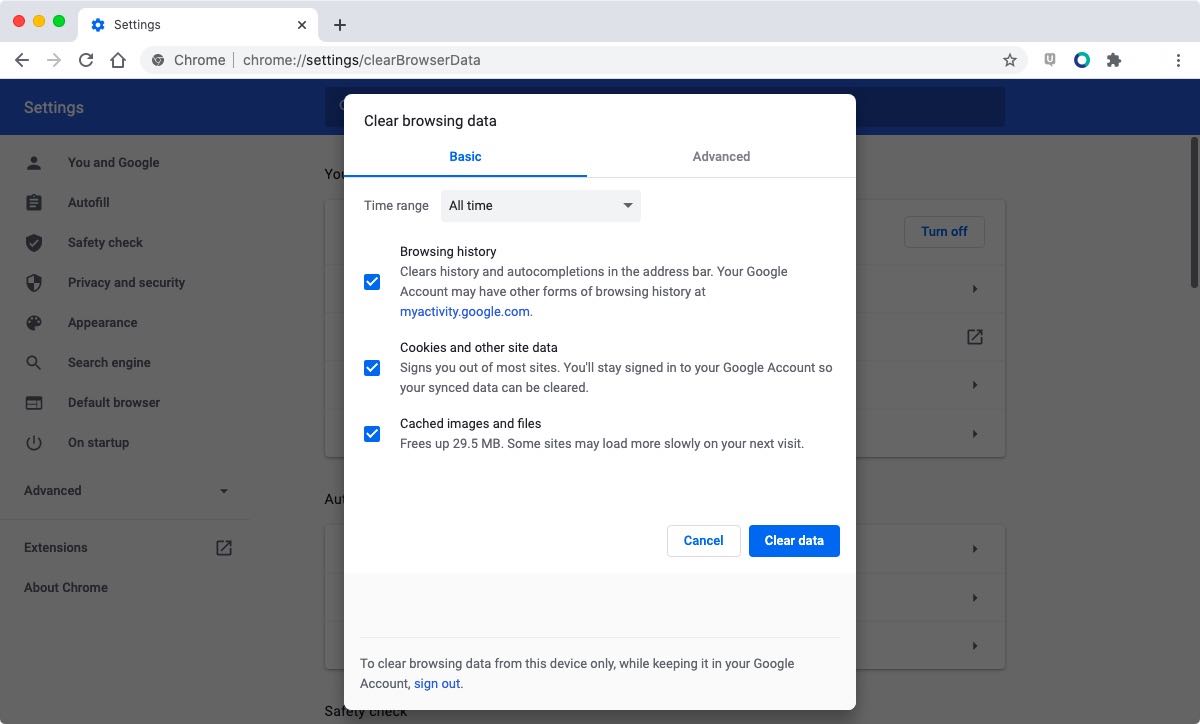
Task: Switch to the Advanced tab in the dialog
Action: coord(721,156)
